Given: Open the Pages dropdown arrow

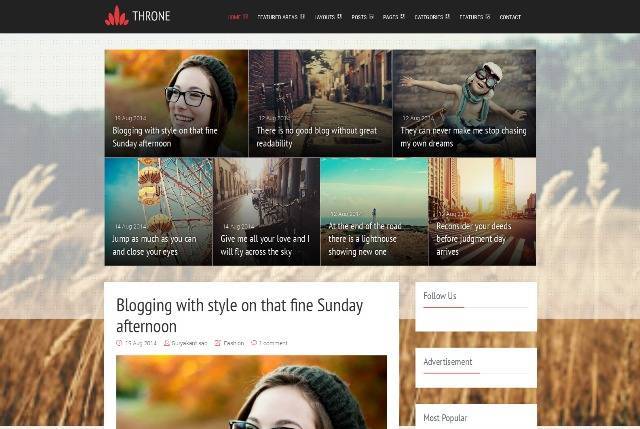Looking at the screenshot, I should (402, 16).
